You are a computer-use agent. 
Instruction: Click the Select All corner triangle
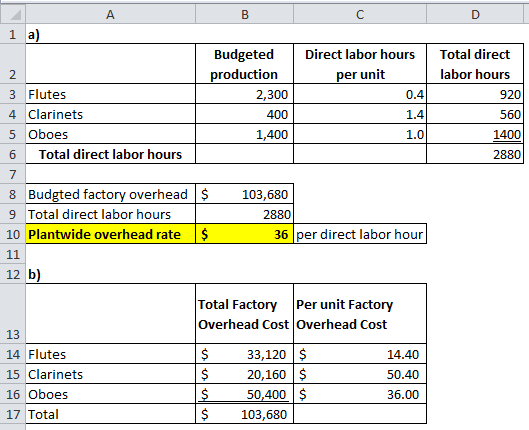(x=13, y=14)
